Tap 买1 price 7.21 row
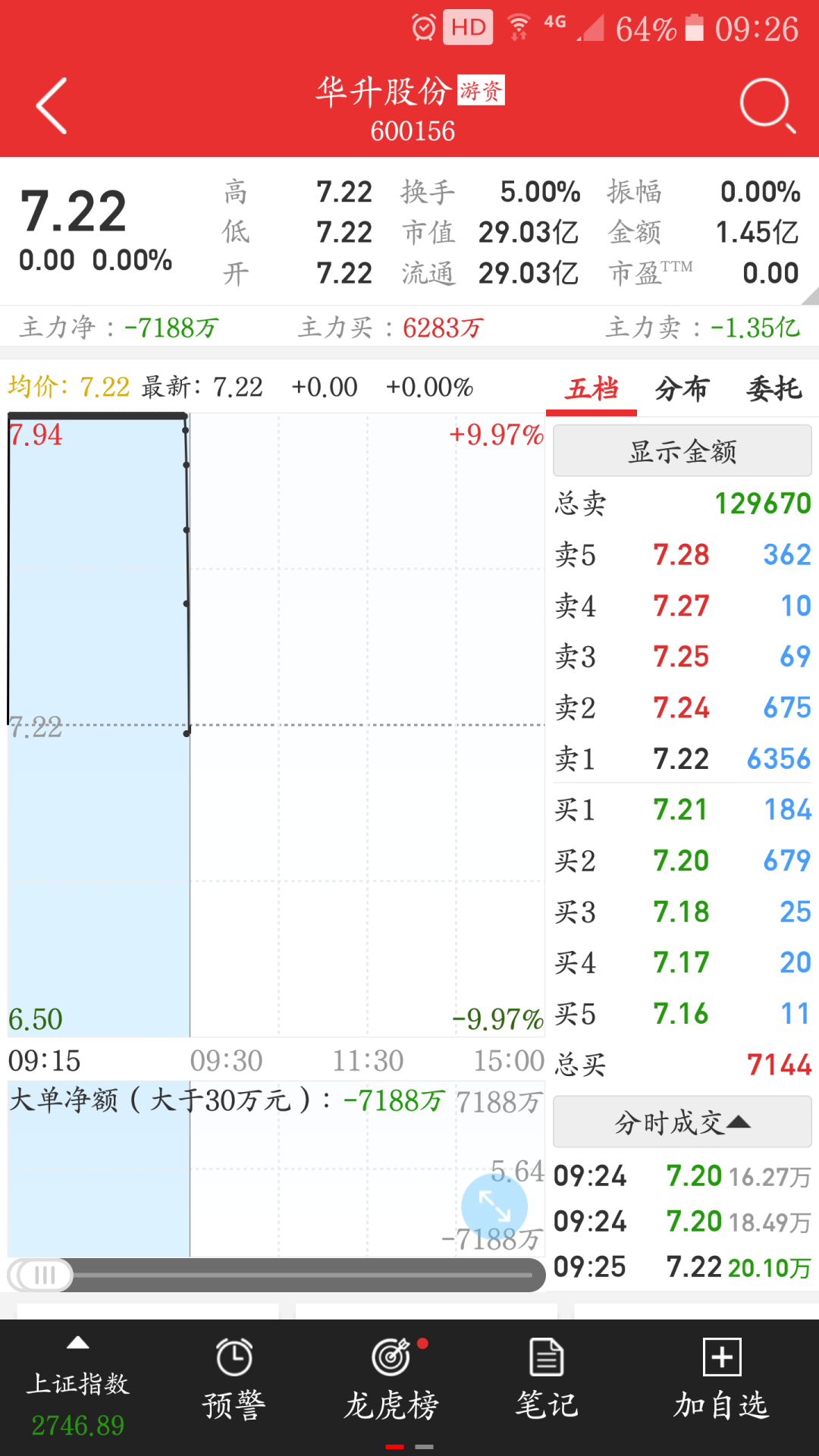This screenshot has width=819, height=1456. pyautogui.click(x=682, y=810)
